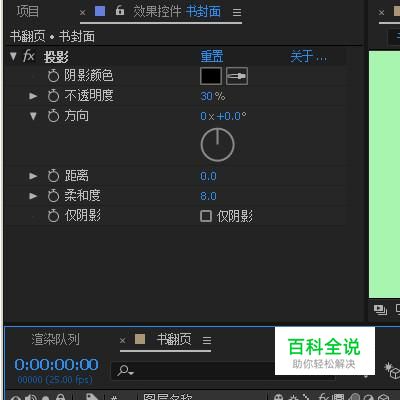Open the black 阴影颜色 color swatch
Image resolution: width=400 pixels, height=400 pixels.
(211, 76)
